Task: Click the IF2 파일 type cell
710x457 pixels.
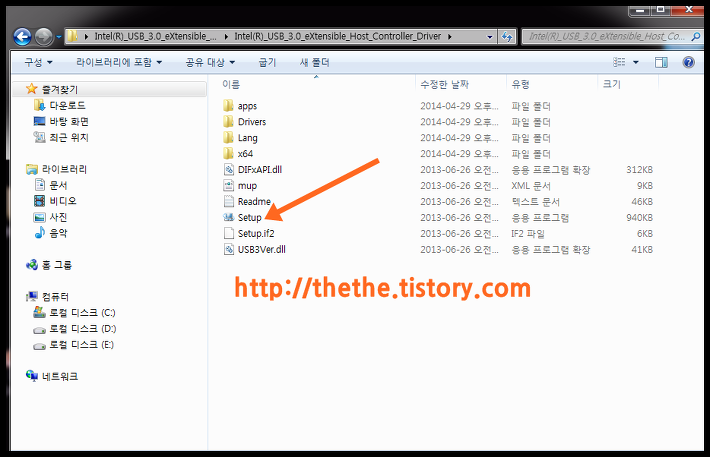Action: point(528,234)
